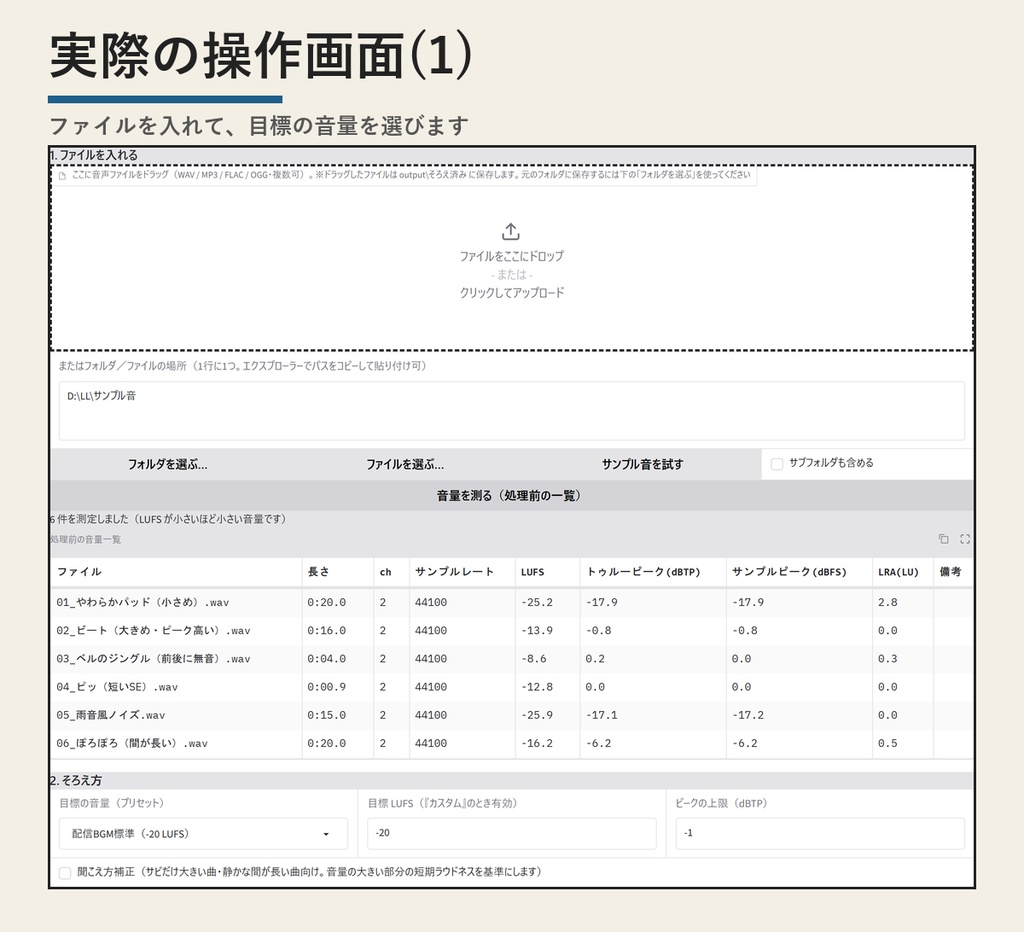Select file 03_ベルのジングル（前後に無音）.wav

pyautogui.click(x=153, y=658)
